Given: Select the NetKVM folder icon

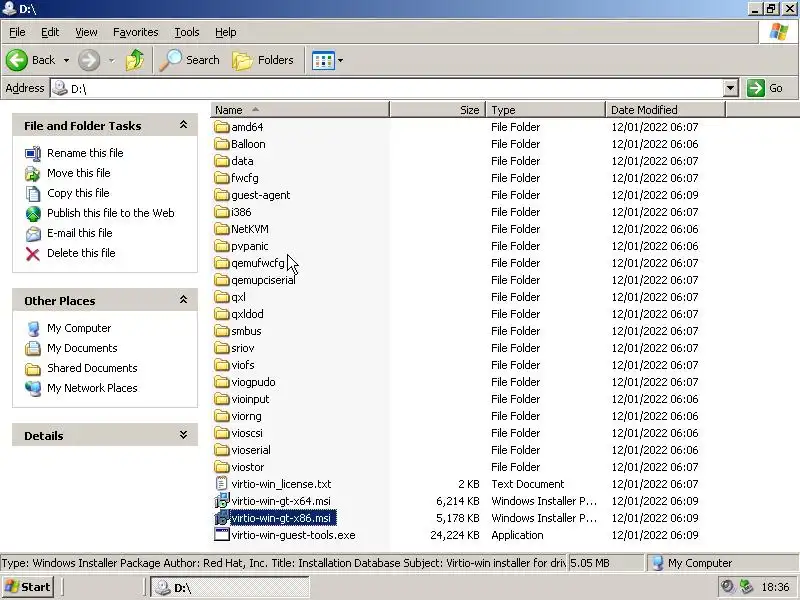Looking at the screenshot, I should pyautogui.click(x=221, y=229).
